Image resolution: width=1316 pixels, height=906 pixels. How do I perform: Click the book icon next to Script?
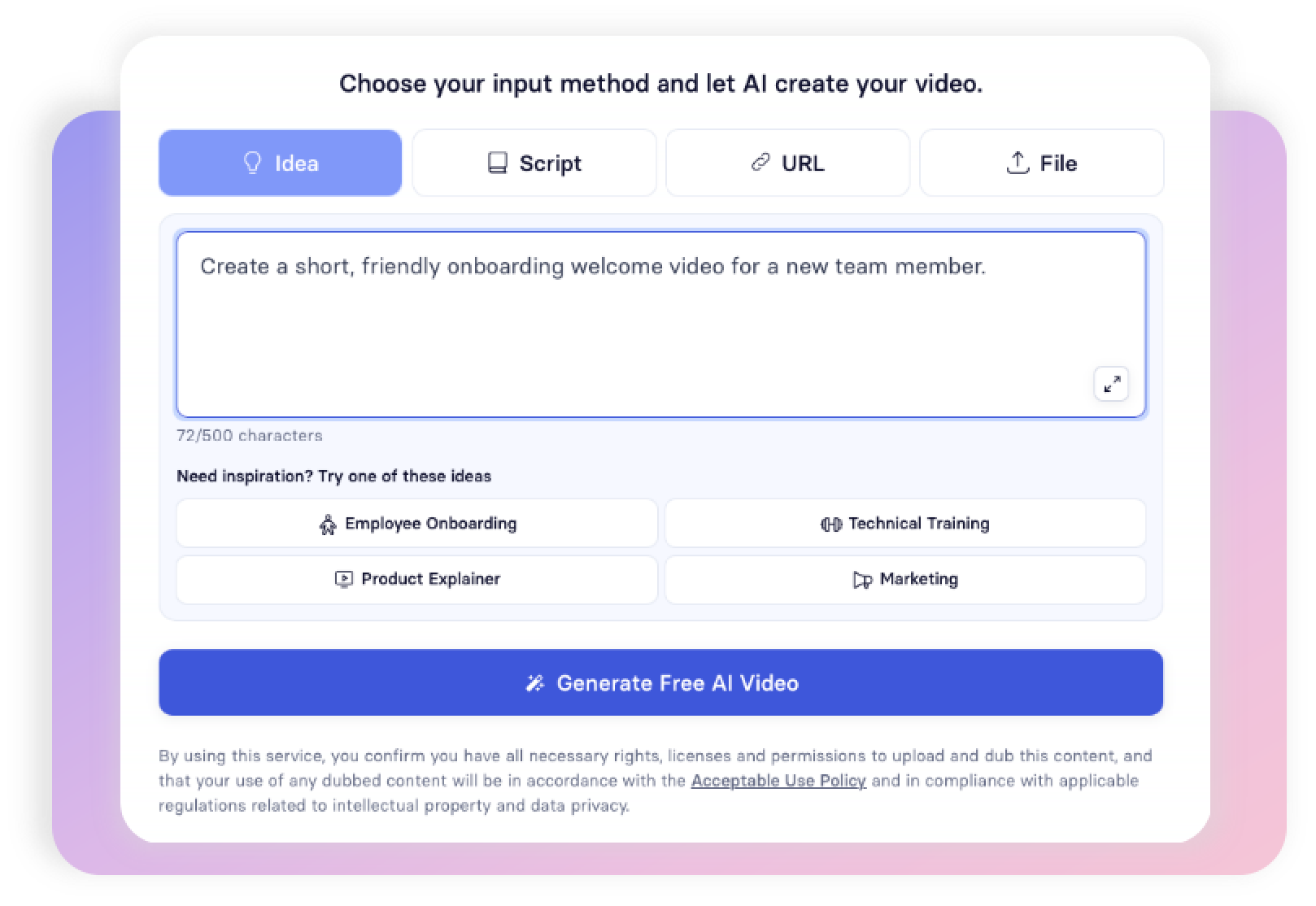(496, 163)
